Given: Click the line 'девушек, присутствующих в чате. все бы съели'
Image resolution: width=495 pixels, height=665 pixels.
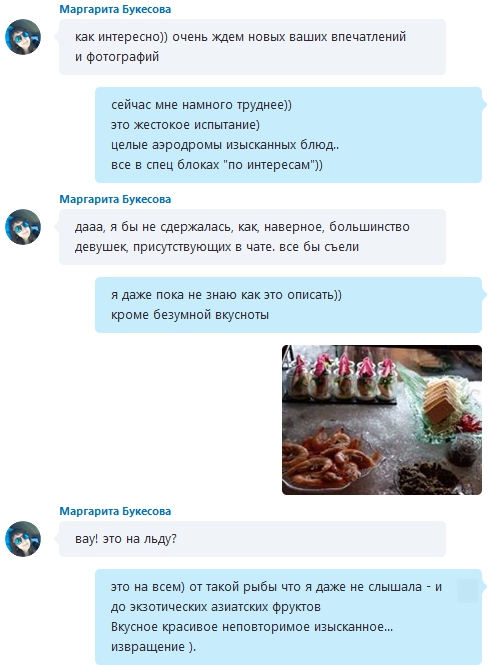Looking at the screenshot, I should tap(217, 247).
